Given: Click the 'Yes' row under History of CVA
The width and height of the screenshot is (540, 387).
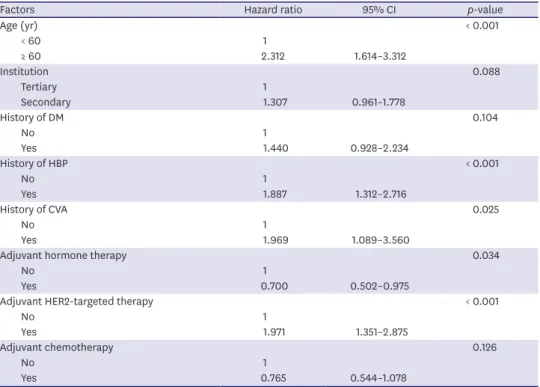Looking at the screenshot, I should pos(29,240).
